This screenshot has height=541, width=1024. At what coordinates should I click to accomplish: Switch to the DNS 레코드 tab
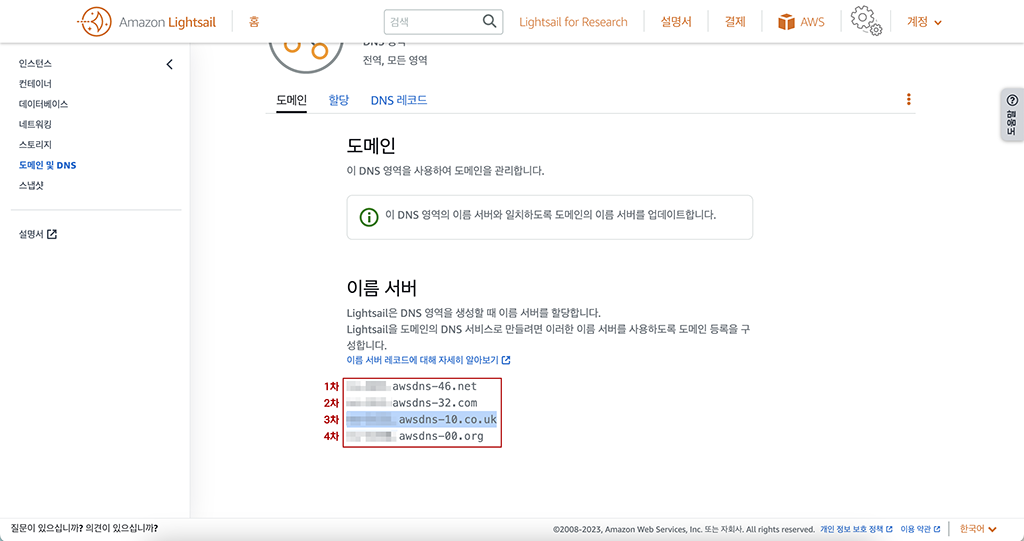click(x=399, y=100)
